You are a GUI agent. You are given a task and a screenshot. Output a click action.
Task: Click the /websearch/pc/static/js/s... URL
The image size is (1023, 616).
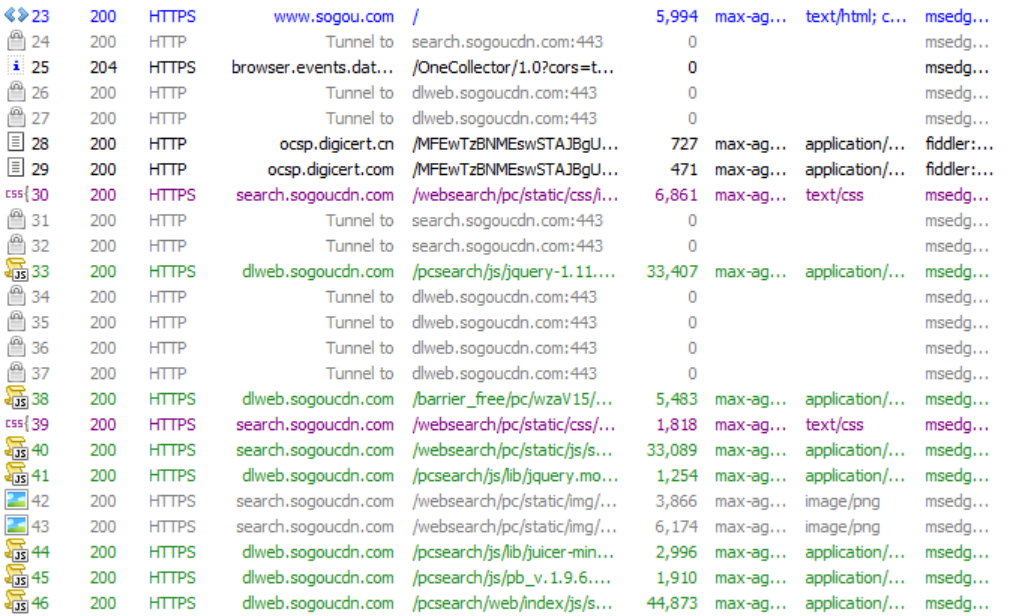point(512,450)
